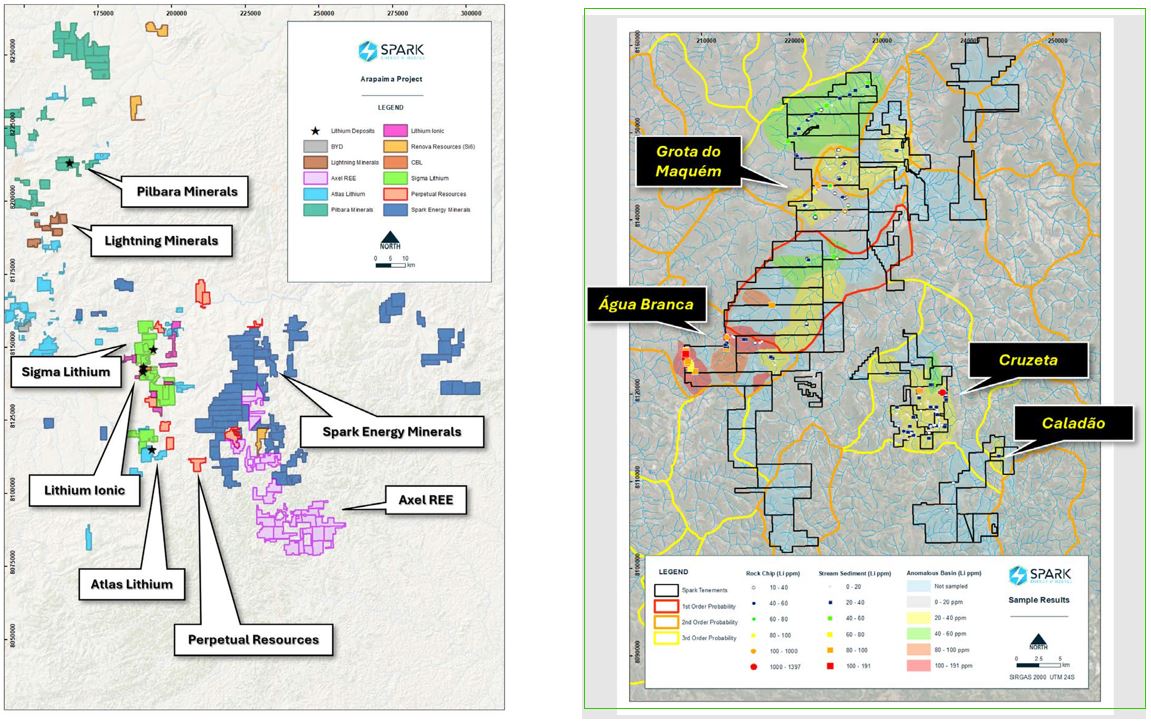The height and width of the screenshot is (721, 1151).
Task: Click the Lightning Minerals brown legend swatch
Action: (x=316, y=162)
